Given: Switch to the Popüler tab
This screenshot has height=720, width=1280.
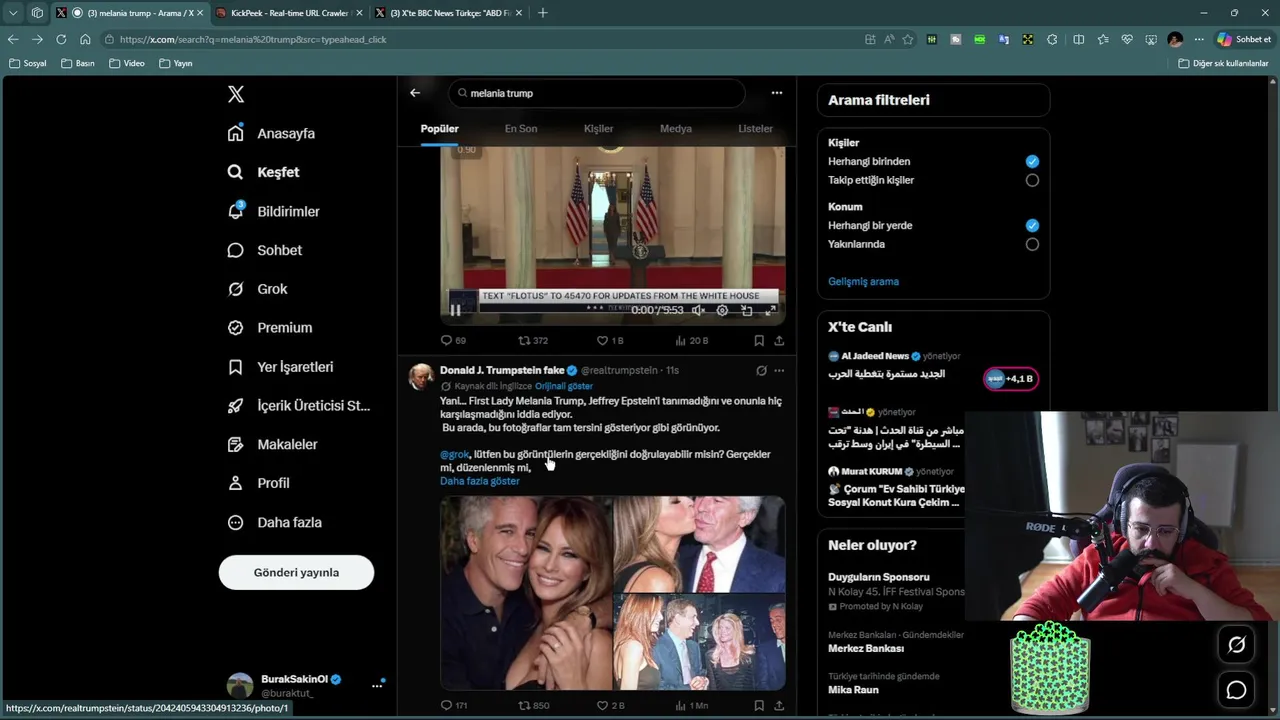Looking at the screenshot, I should 439,128.
